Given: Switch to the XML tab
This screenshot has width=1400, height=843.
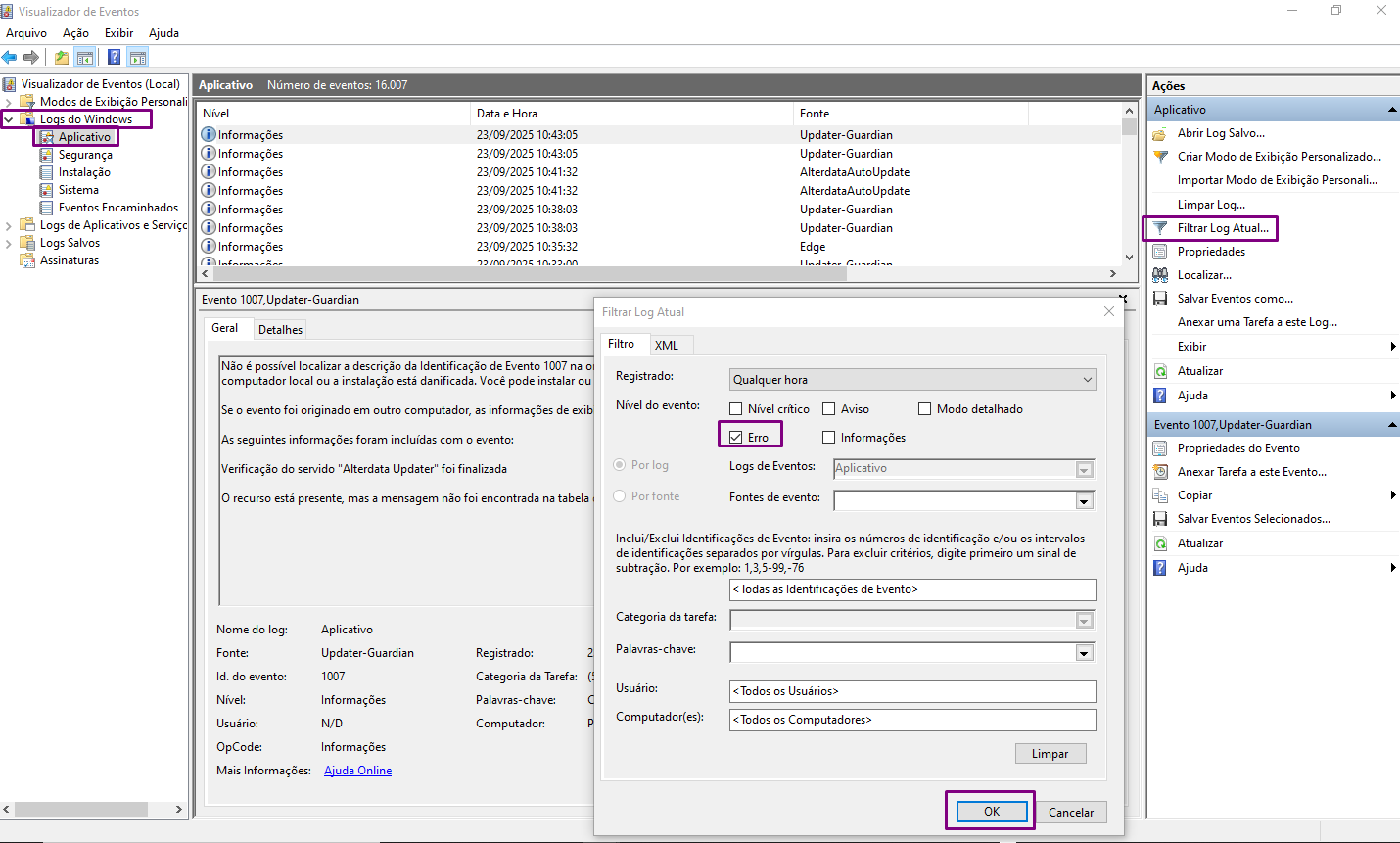Looking at the screenshot, I should point(667,345).
